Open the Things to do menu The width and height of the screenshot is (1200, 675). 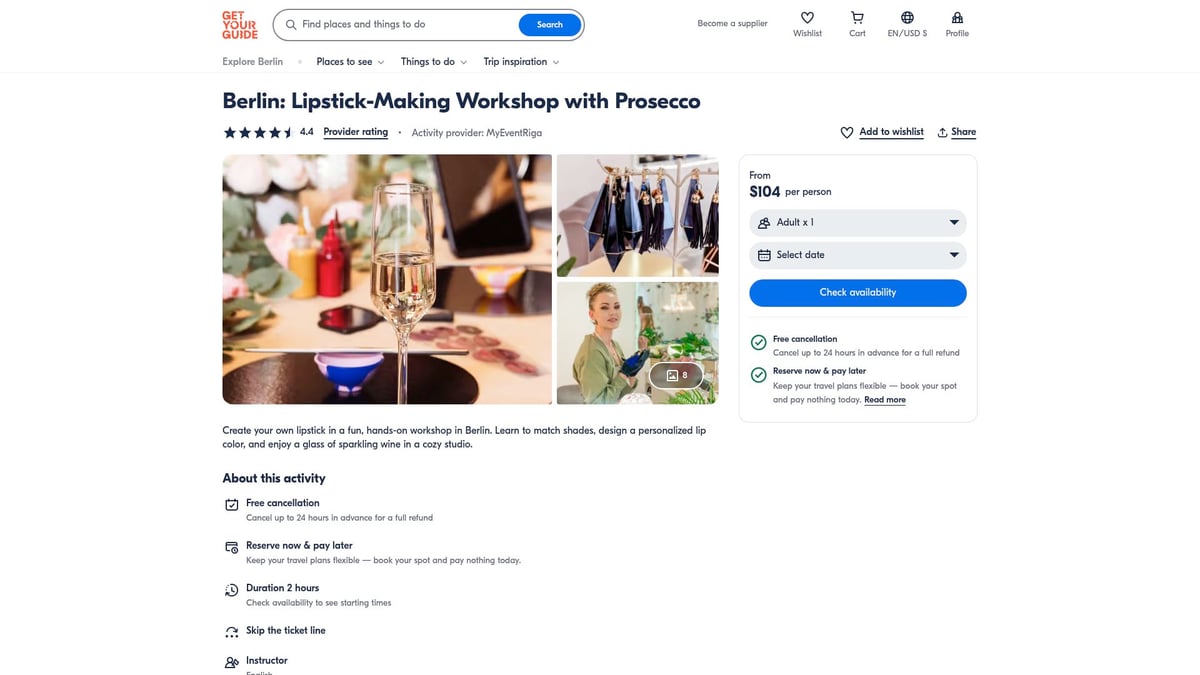tap(434, 62)
